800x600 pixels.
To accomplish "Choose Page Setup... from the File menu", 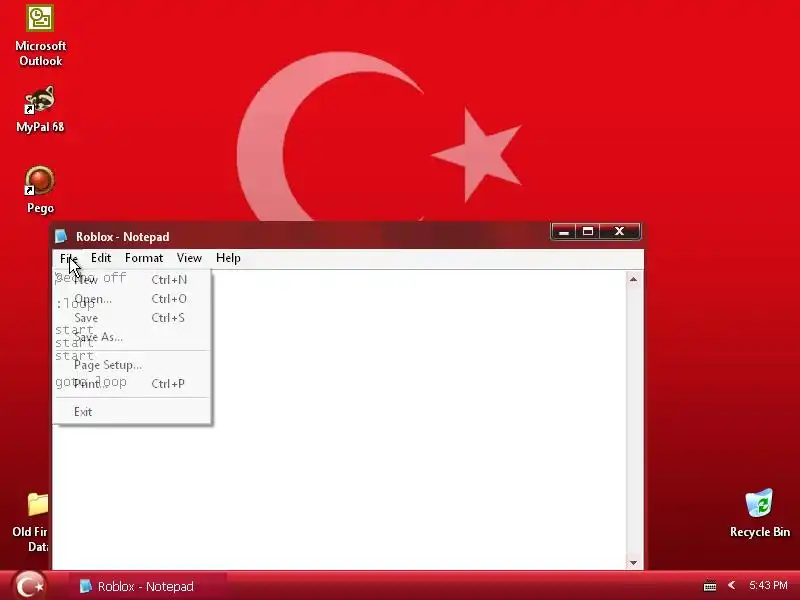I will [x=133, y=365].
